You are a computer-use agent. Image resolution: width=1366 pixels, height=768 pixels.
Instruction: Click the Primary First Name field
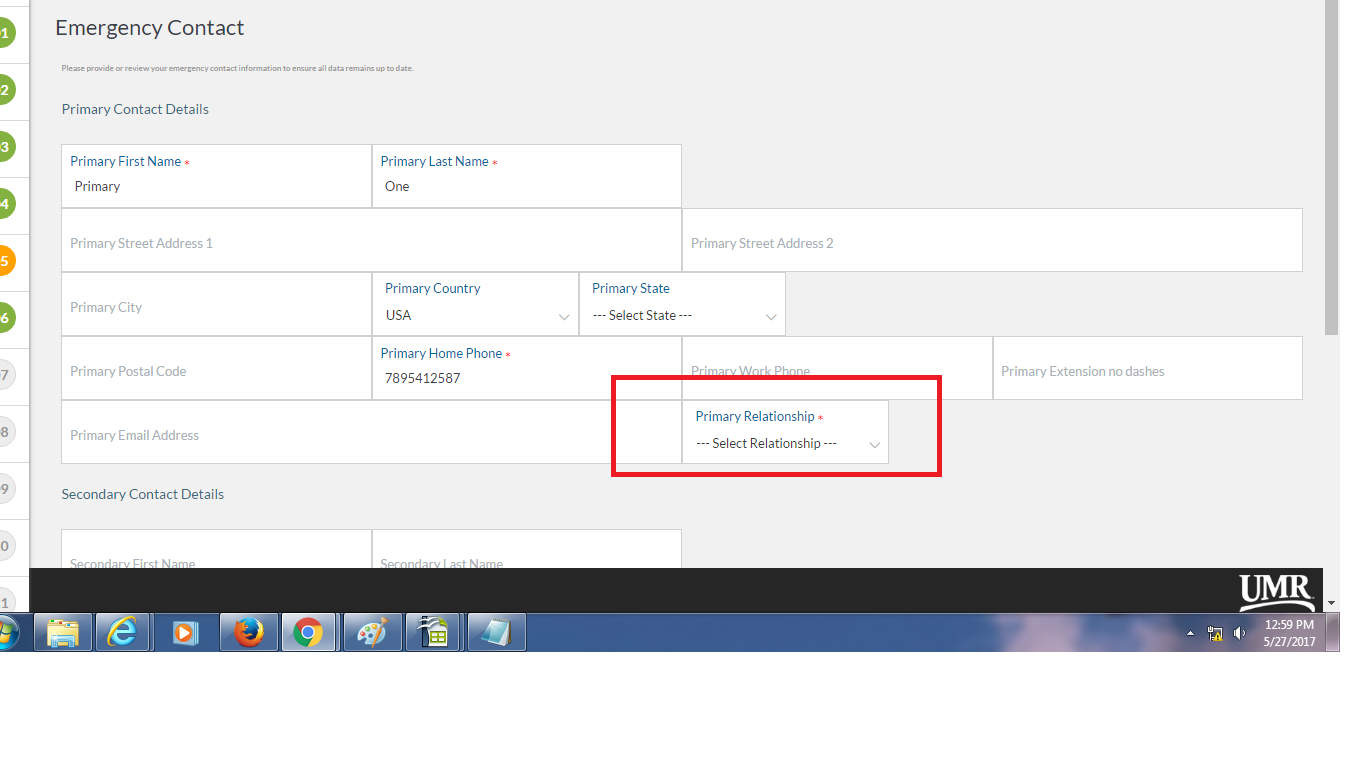[x=216, y=186]
